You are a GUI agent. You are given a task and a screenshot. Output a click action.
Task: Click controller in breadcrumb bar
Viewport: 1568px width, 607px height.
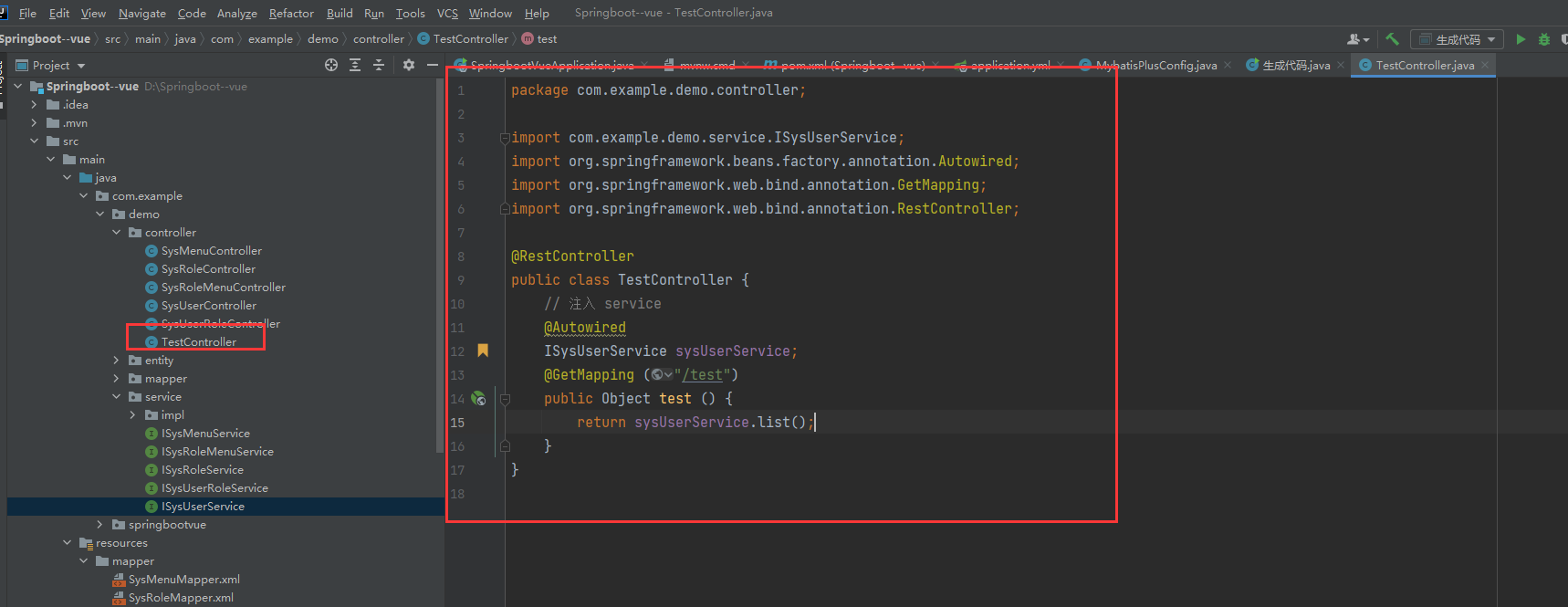click(x=379, y=39)
